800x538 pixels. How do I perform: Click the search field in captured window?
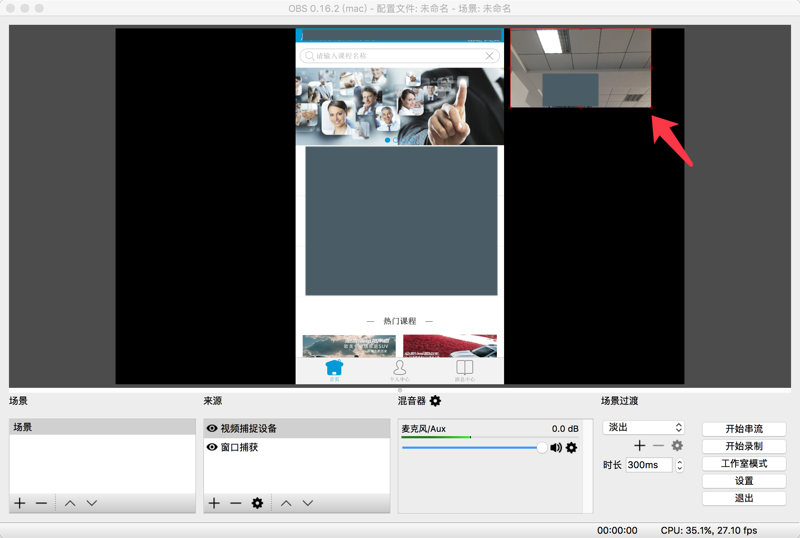click(399, 56)
